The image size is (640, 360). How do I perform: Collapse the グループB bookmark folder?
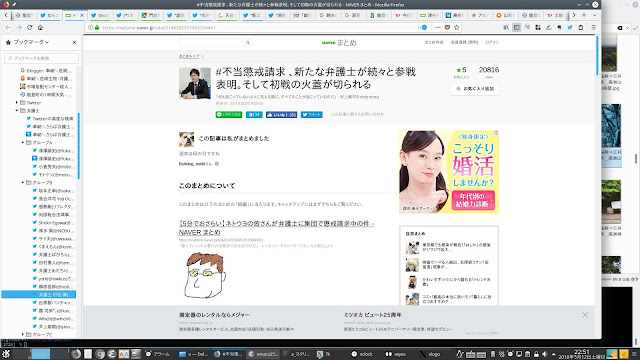[x=23, y=182]
